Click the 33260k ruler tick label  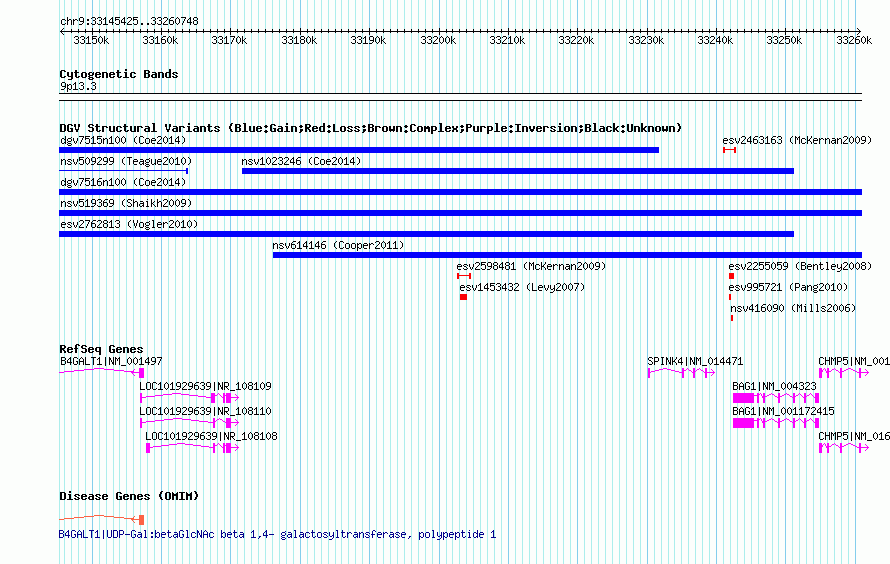click(x=854, y=40)
